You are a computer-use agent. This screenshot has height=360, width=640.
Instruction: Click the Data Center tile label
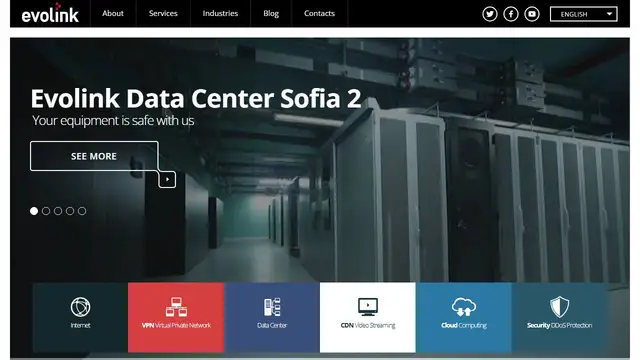[272, 325]
